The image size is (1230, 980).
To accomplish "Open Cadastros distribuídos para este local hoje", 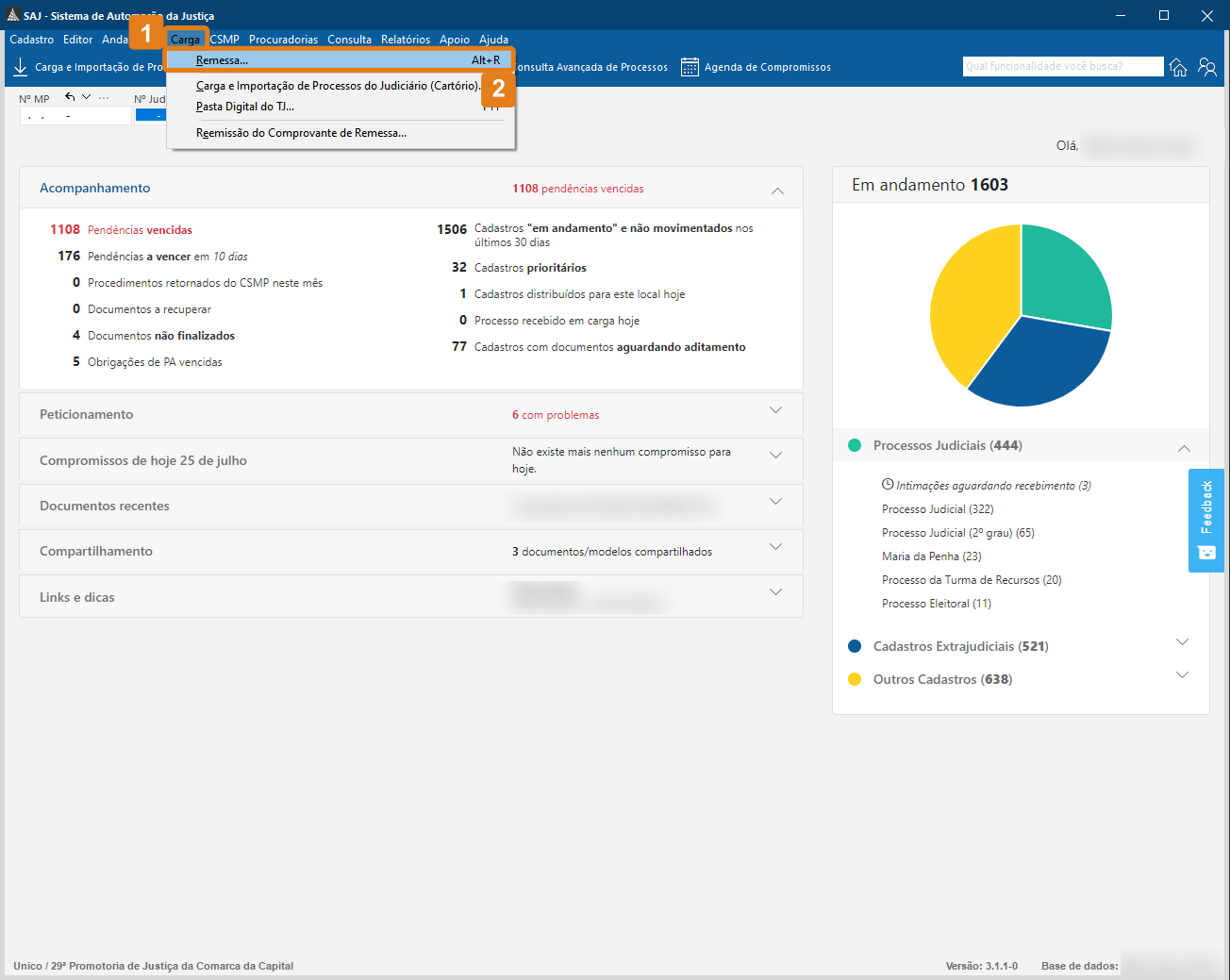I will pos(572,294).
